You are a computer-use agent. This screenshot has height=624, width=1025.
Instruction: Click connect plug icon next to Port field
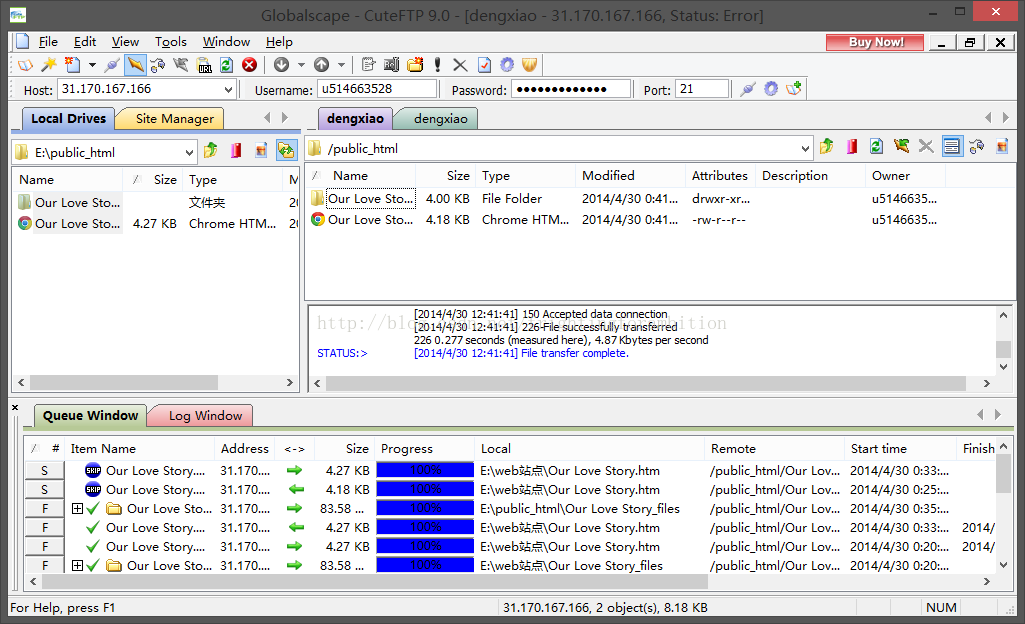[748, 89]
